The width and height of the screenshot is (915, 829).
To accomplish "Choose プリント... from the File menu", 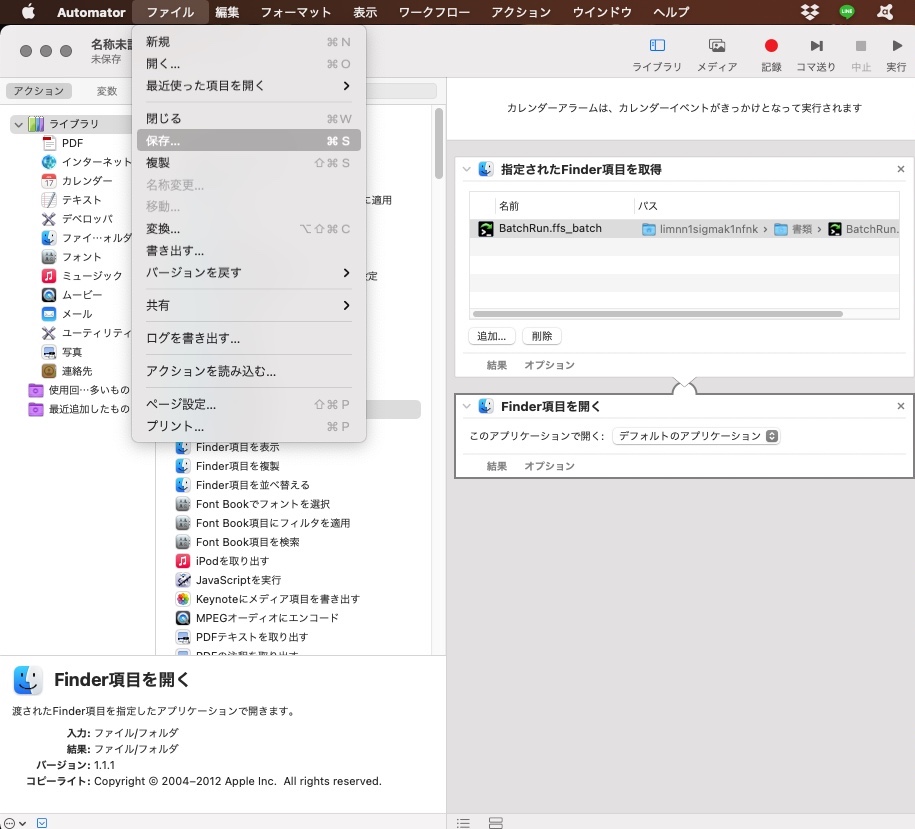I will coord(249,426).
